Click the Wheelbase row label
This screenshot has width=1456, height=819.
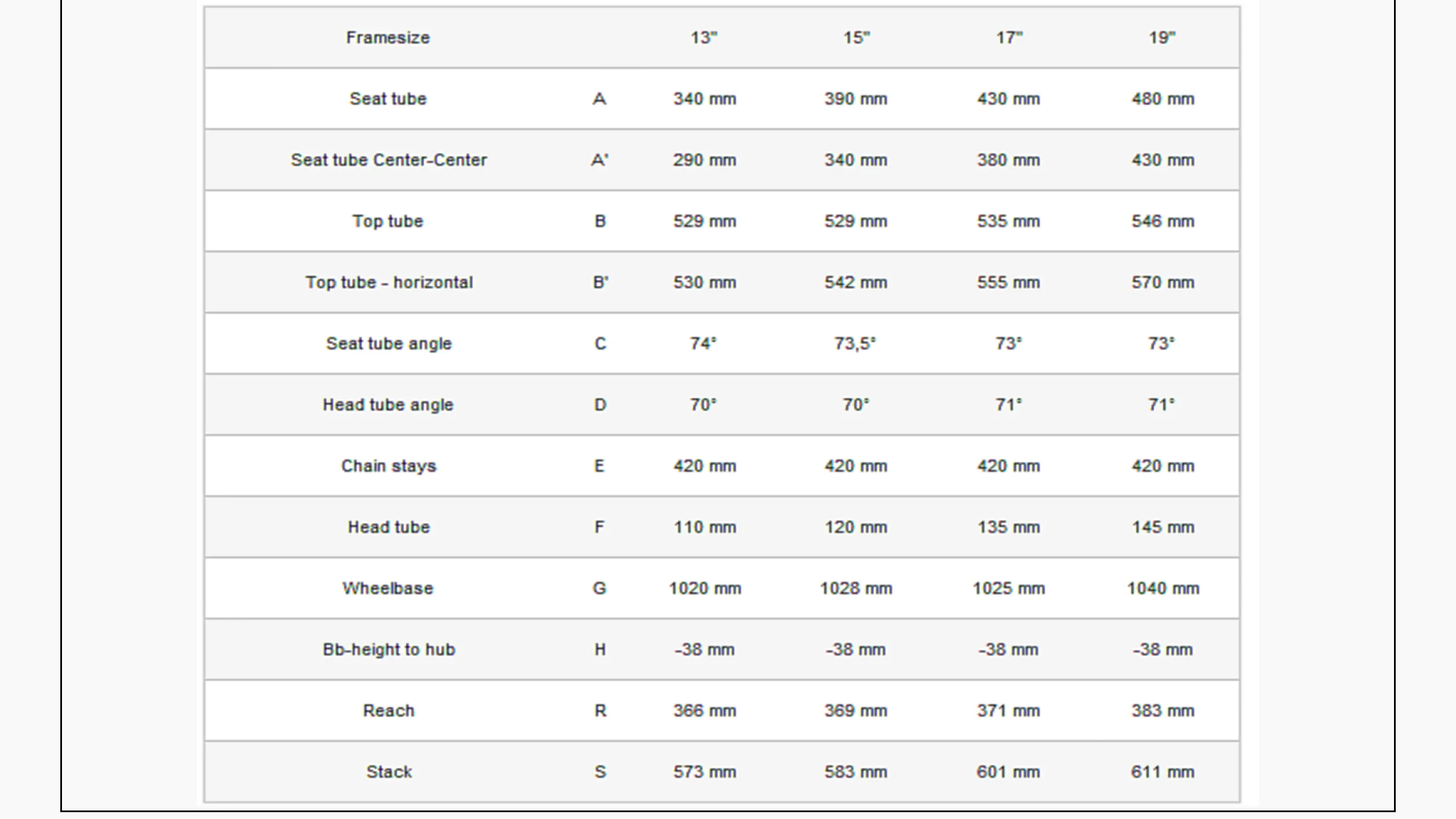click(388, 588)
